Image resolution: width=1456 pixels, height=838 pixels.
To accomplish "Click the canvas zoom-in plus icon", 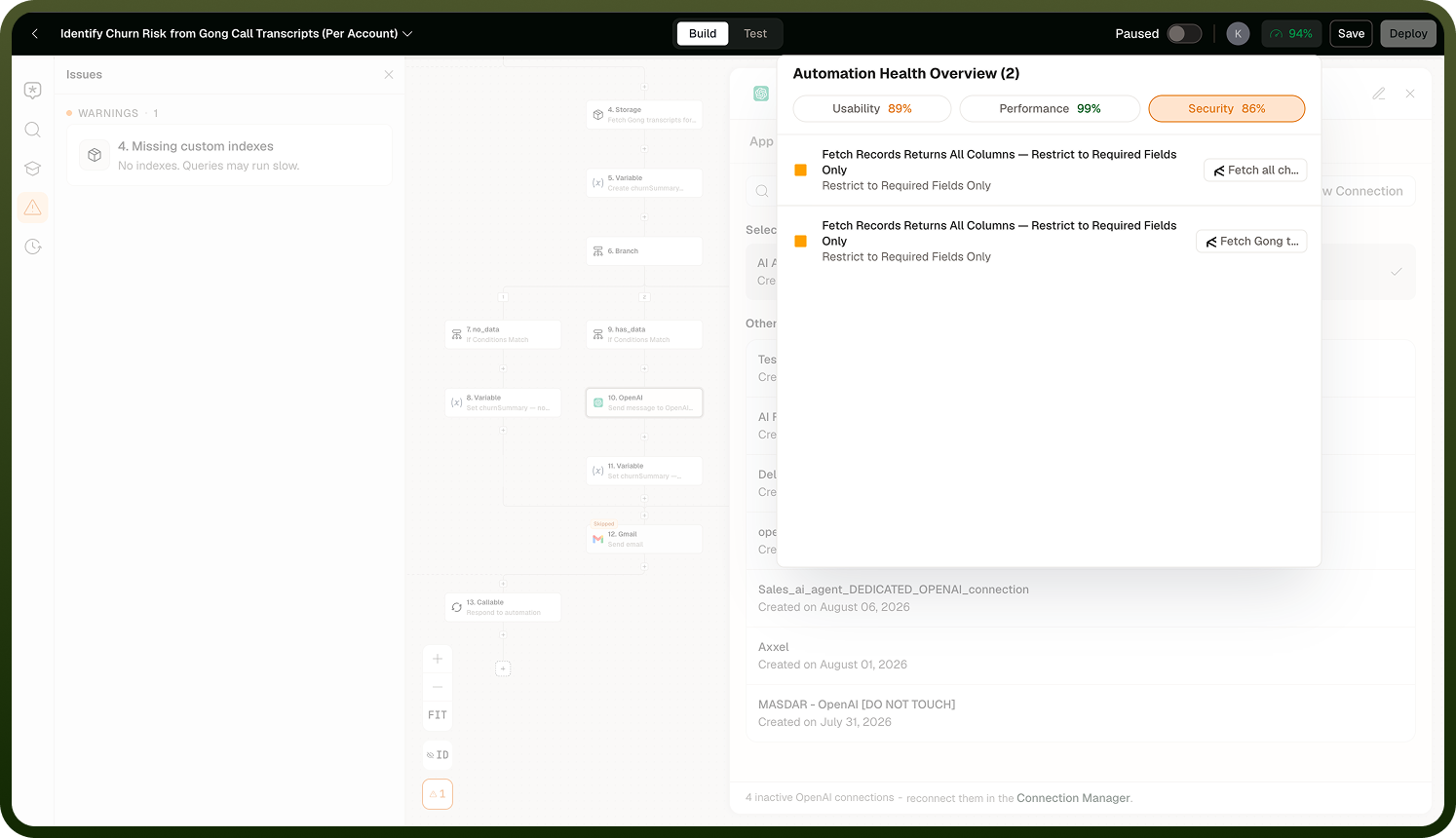I will pyautogui.click(x=438, y=659).
